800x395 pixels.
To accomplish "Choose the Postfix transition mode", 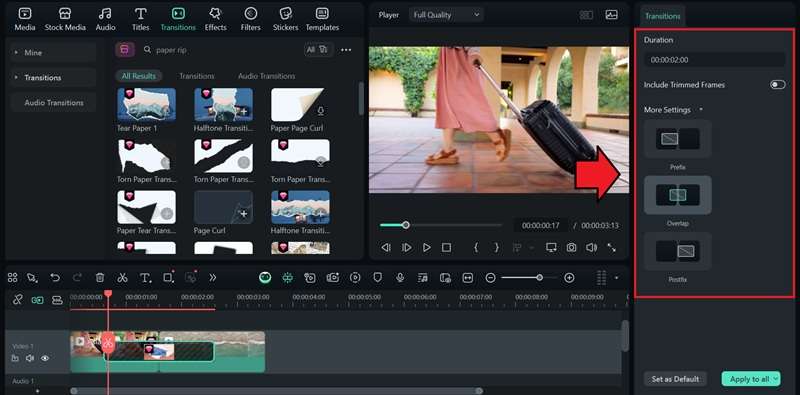I will click(x=678, y=251).
